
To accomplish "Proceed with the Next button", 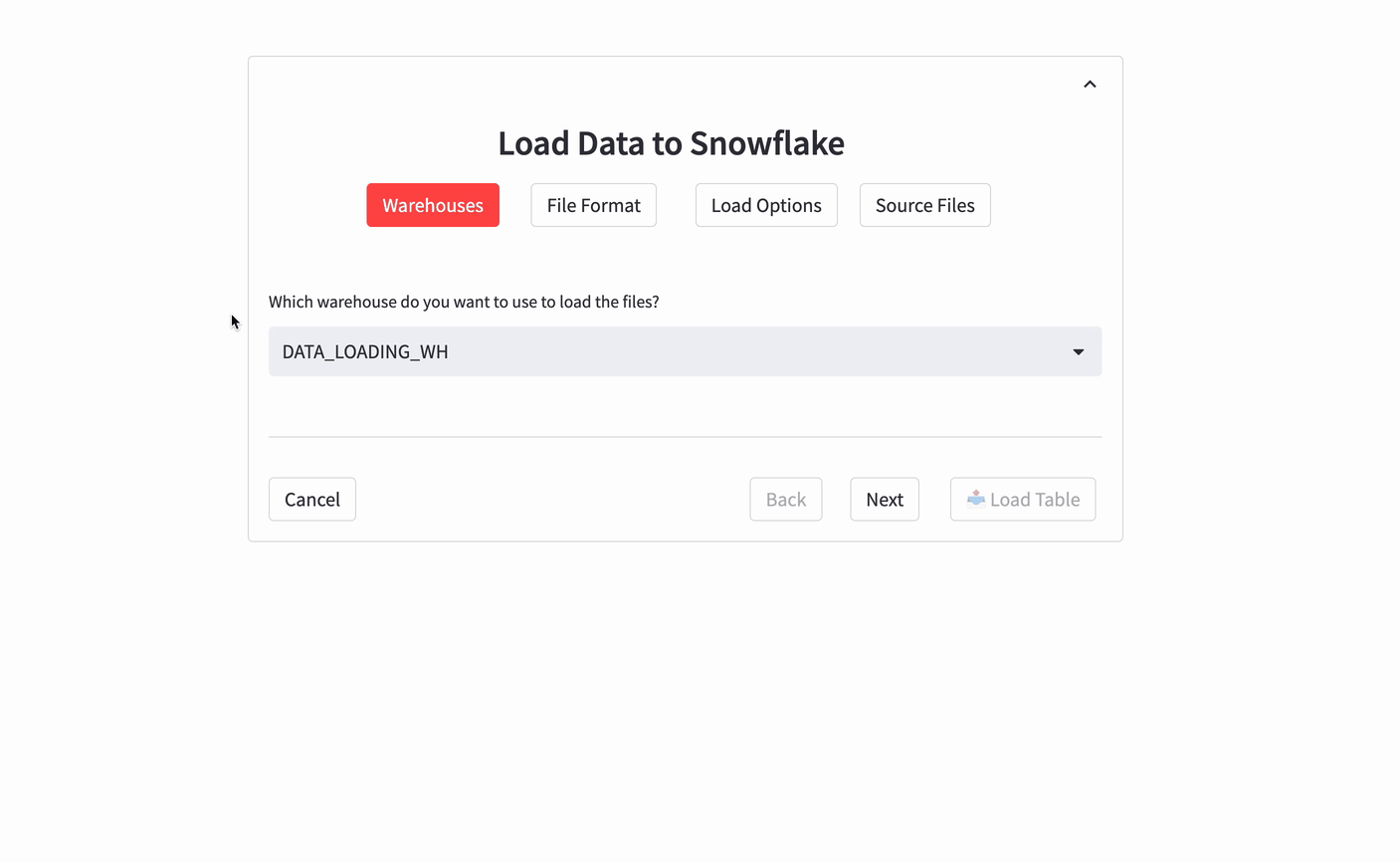I will click(884, 499).
